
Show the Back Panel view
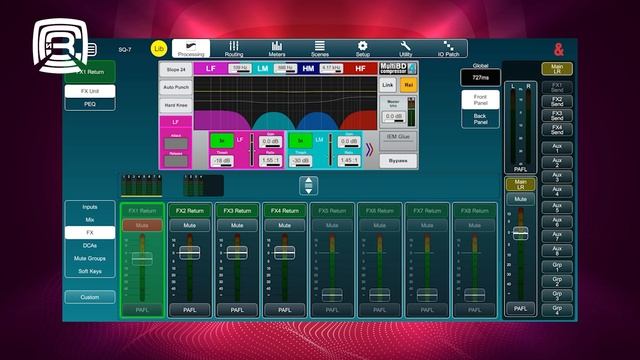480,119
